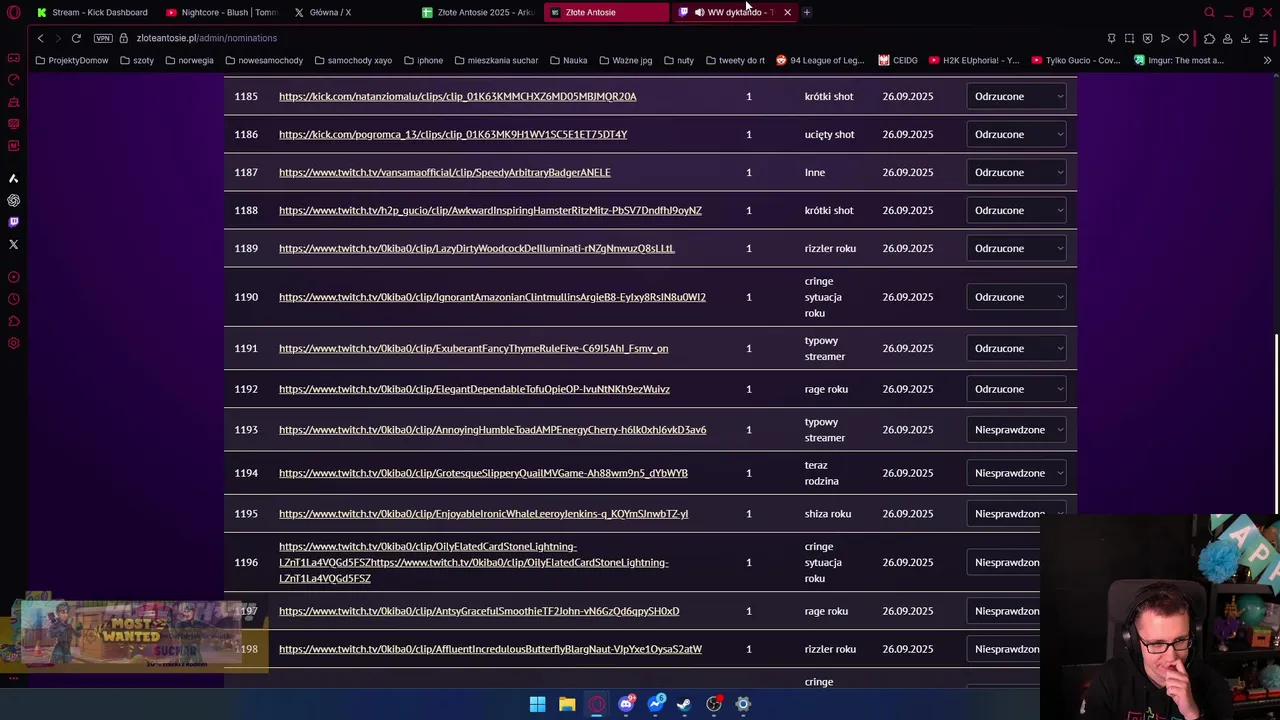
Task: Open the GX Corner gamepad sidebar icon
Action: [x=13, y=58]
